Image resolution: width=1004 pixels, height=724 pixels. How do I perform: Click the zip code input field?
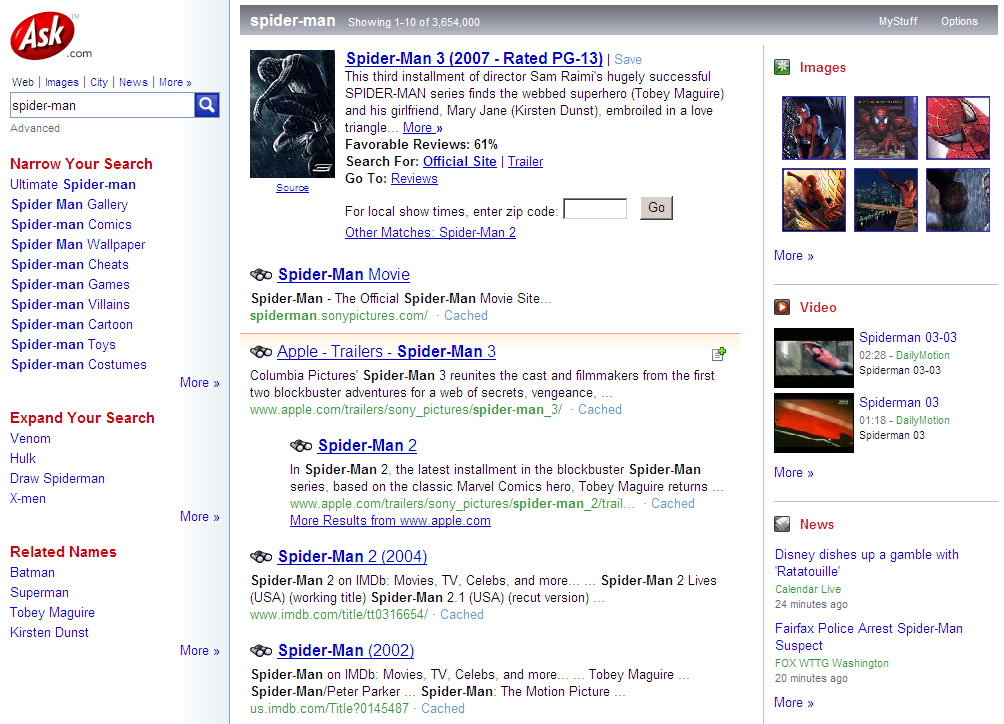(x=595, y=209)
